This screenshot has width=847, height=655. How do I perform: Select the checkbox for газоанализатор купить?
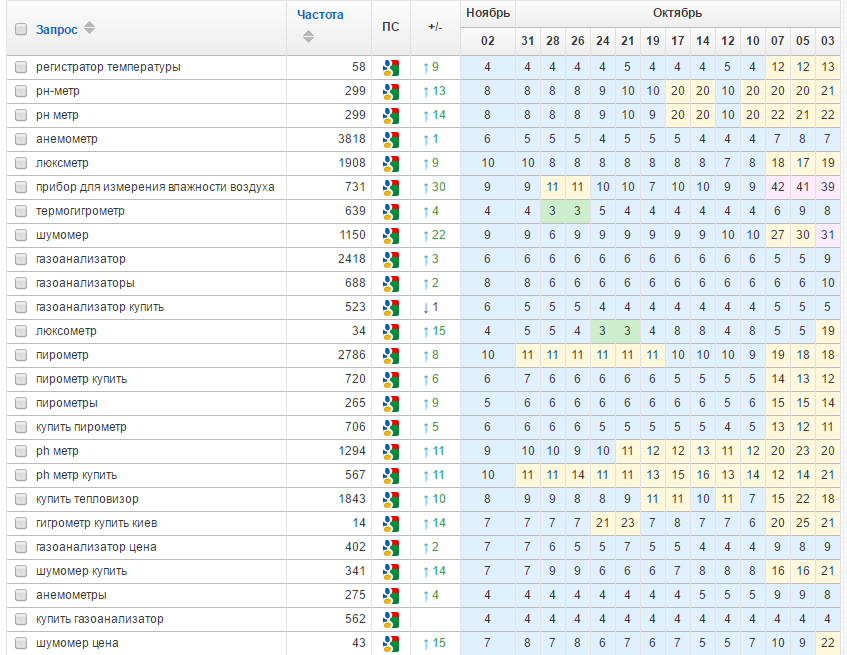[21, 307]
